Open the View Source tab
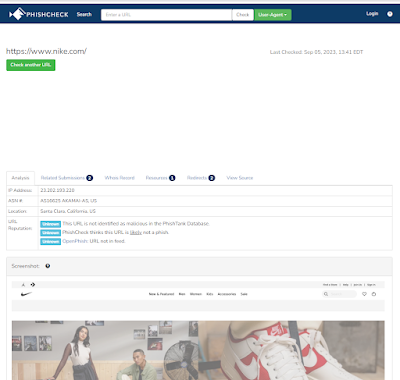 coord(240,178)
